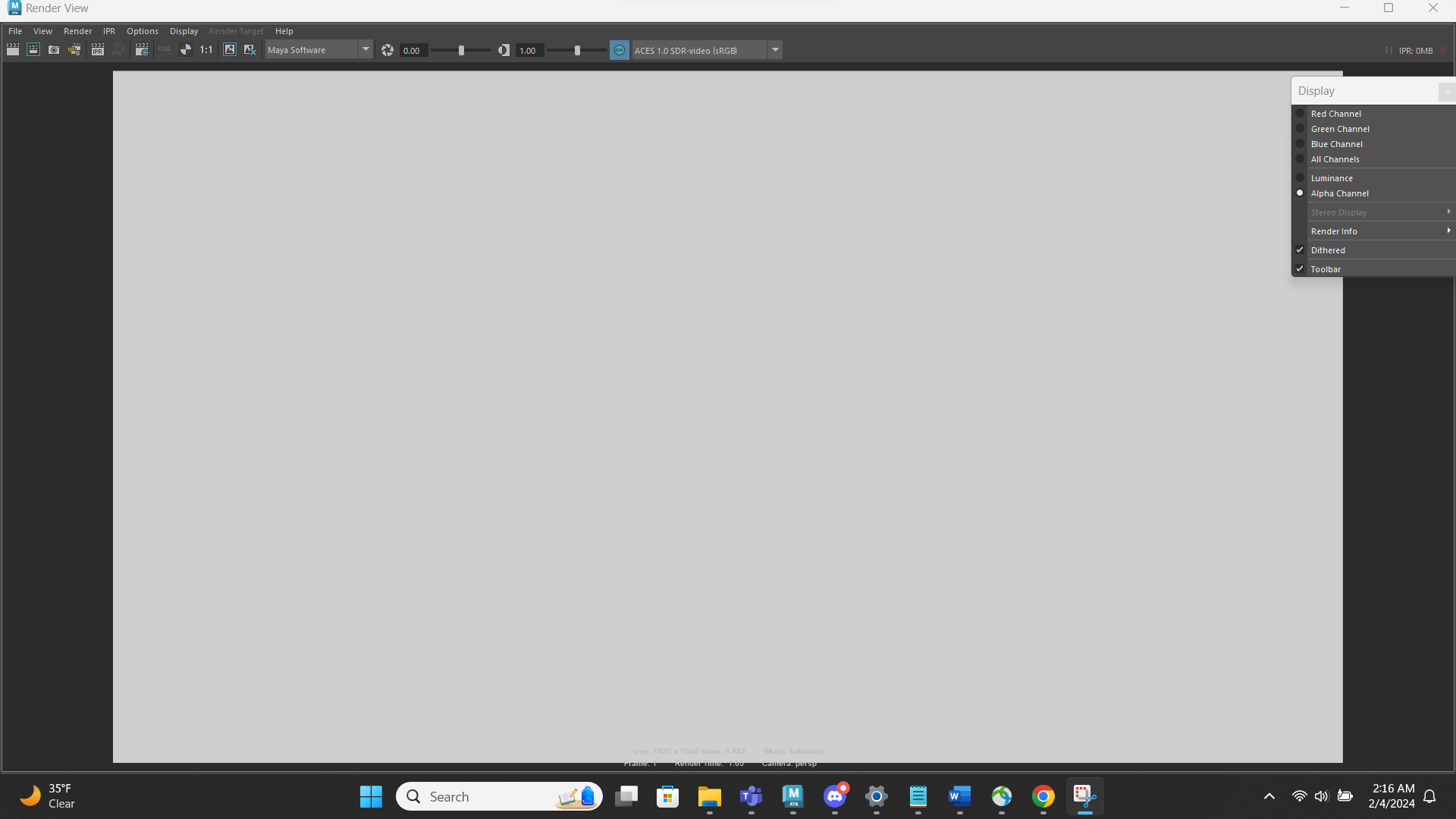Click the Remove Image icon
The image size is (1456, 819).
[249, 49]
